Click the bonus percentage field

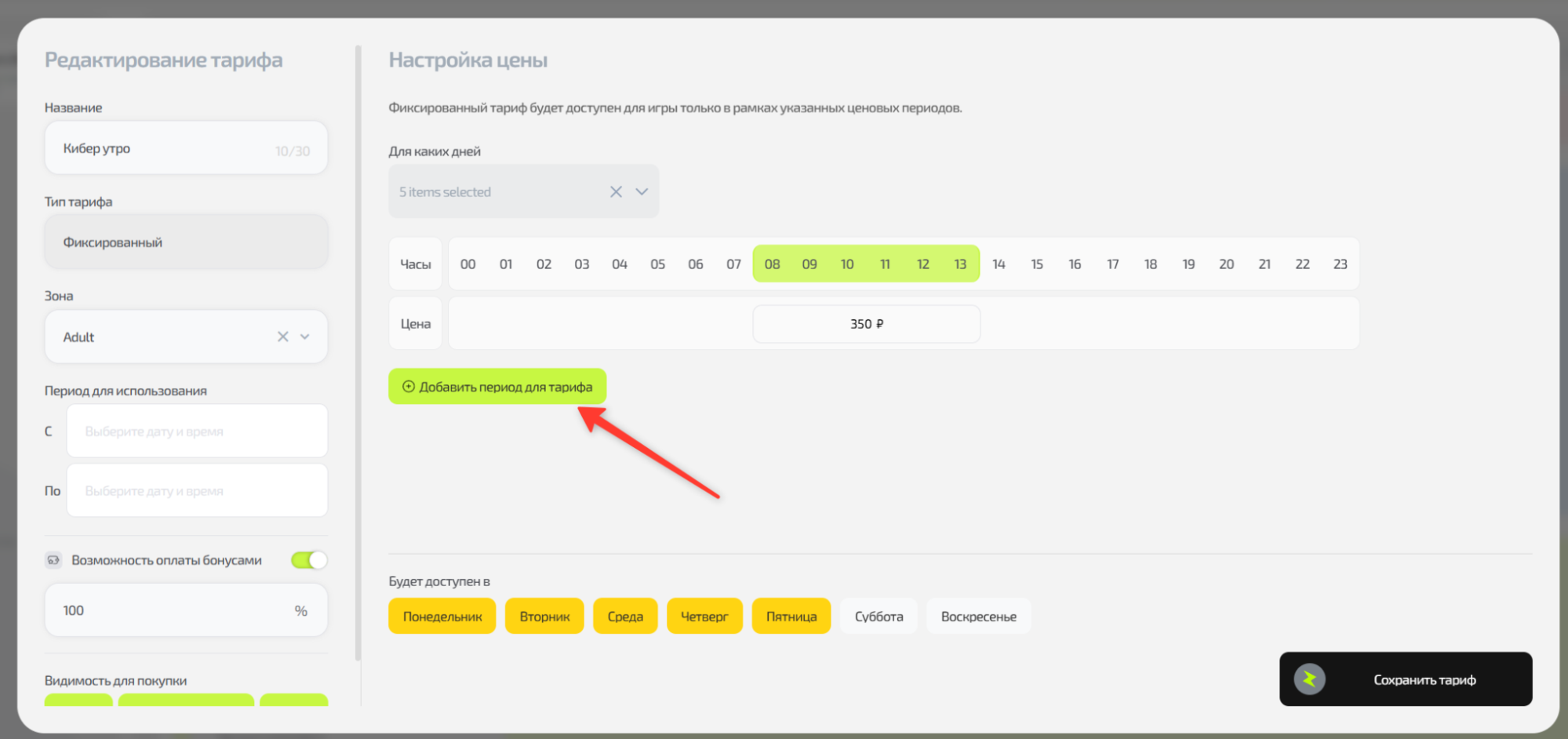[176, 610]
